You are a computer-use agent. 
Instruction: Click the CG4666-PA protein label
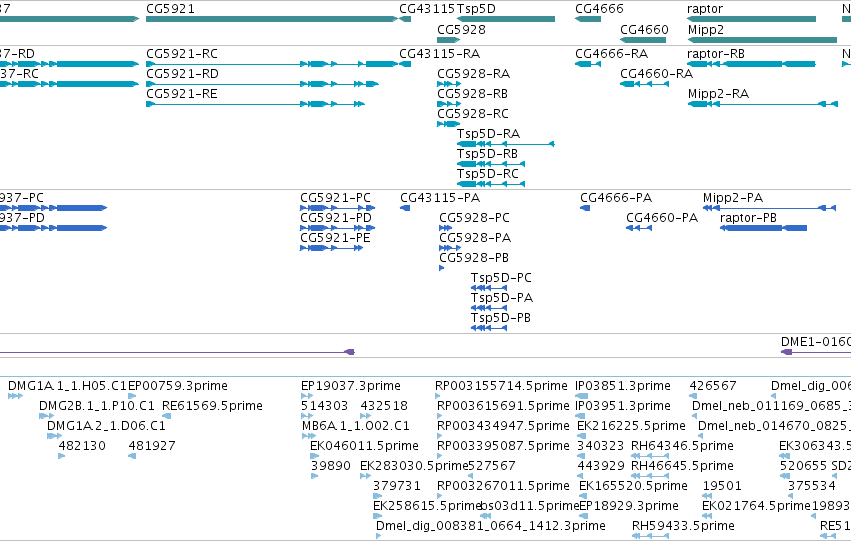(x=616, y=198)
